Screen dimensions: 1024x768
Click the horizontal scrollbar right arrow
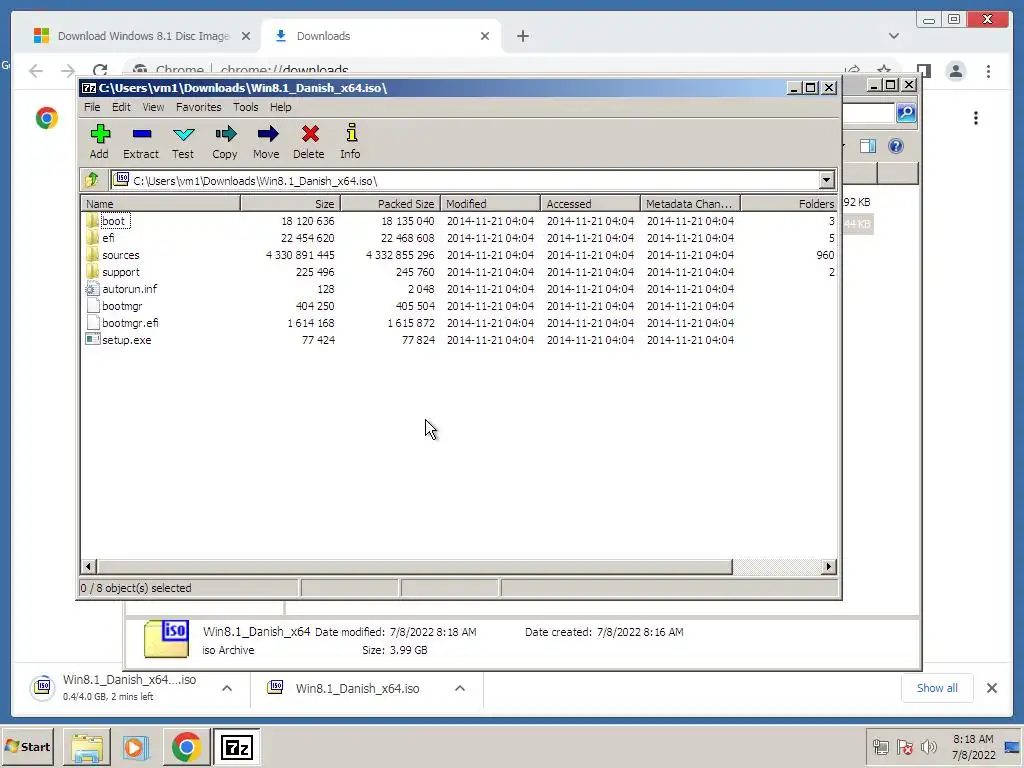tap(829, 567)
